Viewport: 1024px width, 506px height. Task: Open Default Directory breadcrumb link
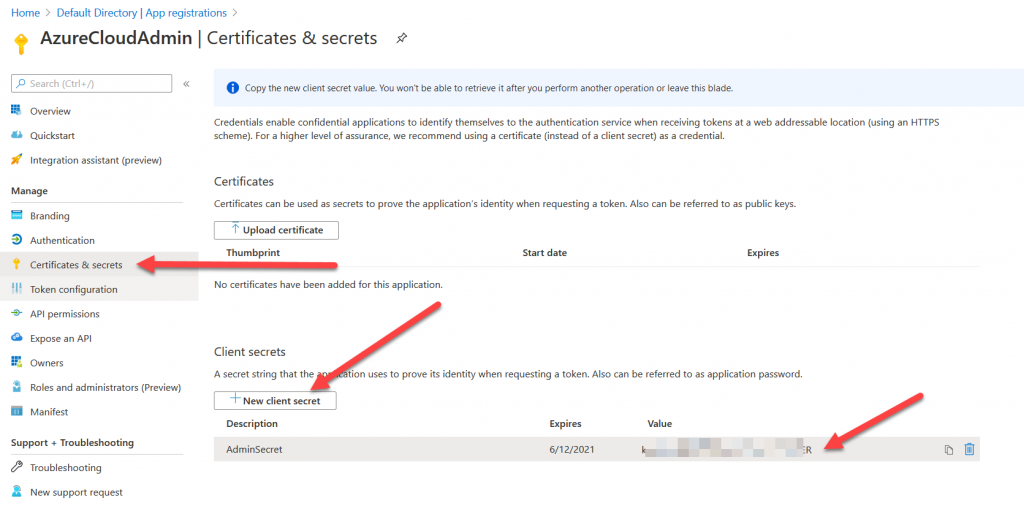click(x=98, y=13)
